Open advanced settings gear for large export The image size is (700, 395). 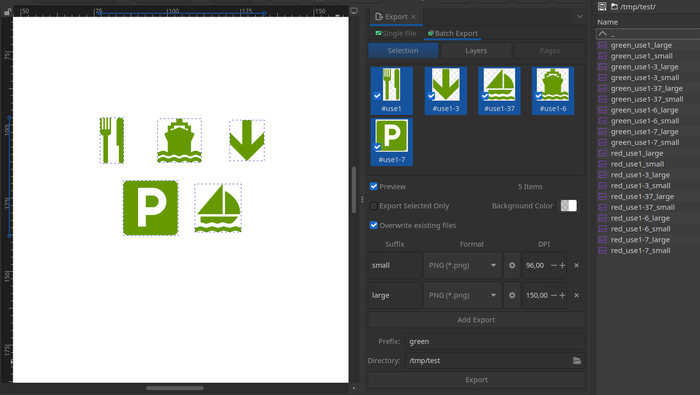512,295
